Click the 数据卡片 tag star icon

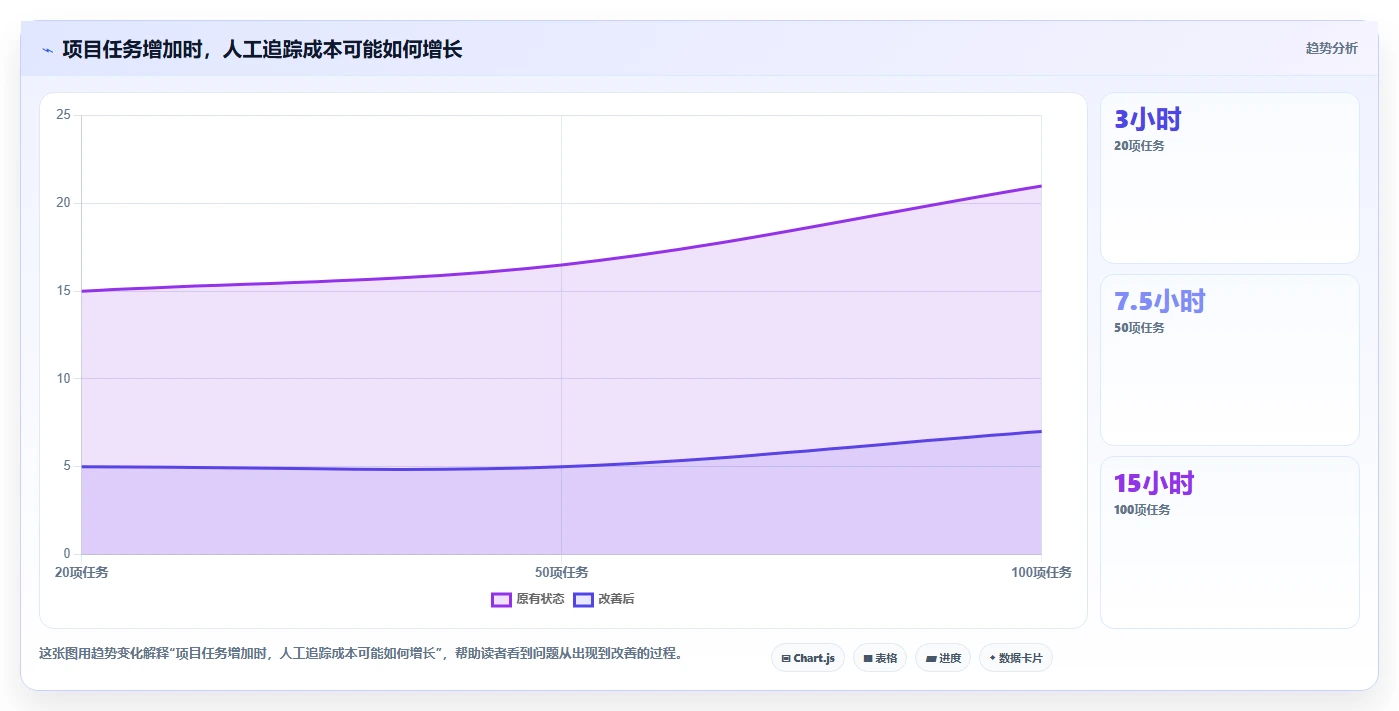(992, 658)
